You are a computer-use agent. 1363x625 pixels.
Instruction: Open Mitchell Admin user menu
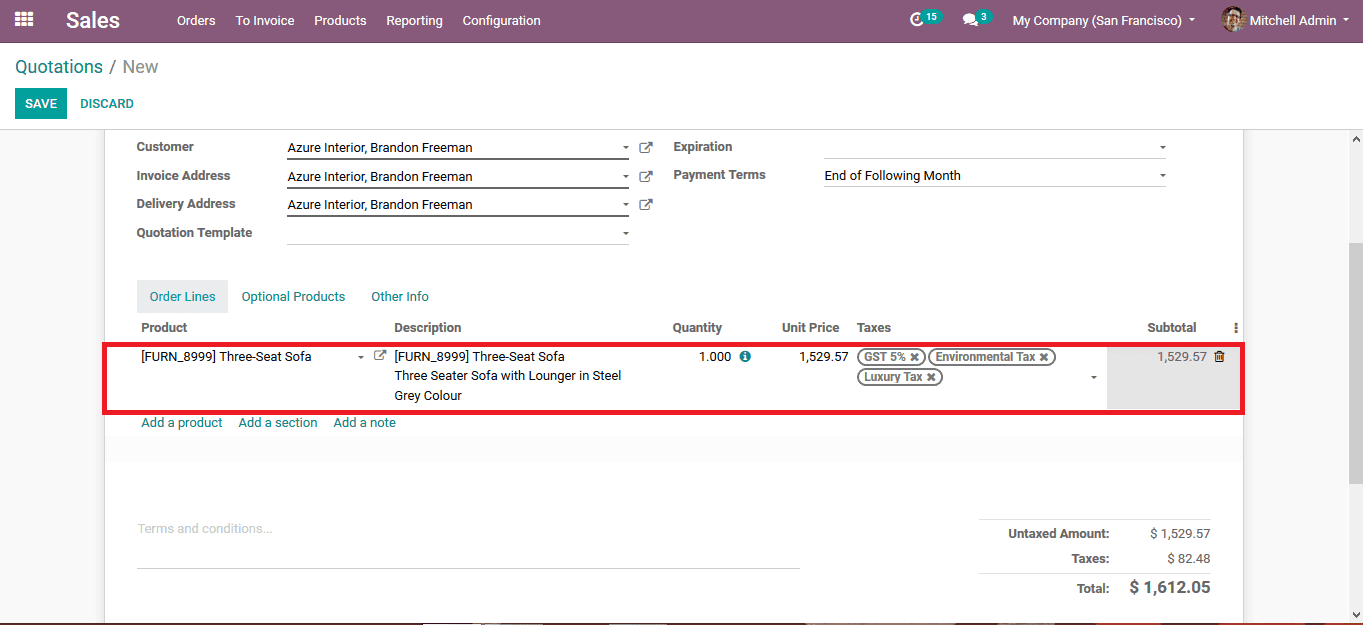coord(1285,20)
